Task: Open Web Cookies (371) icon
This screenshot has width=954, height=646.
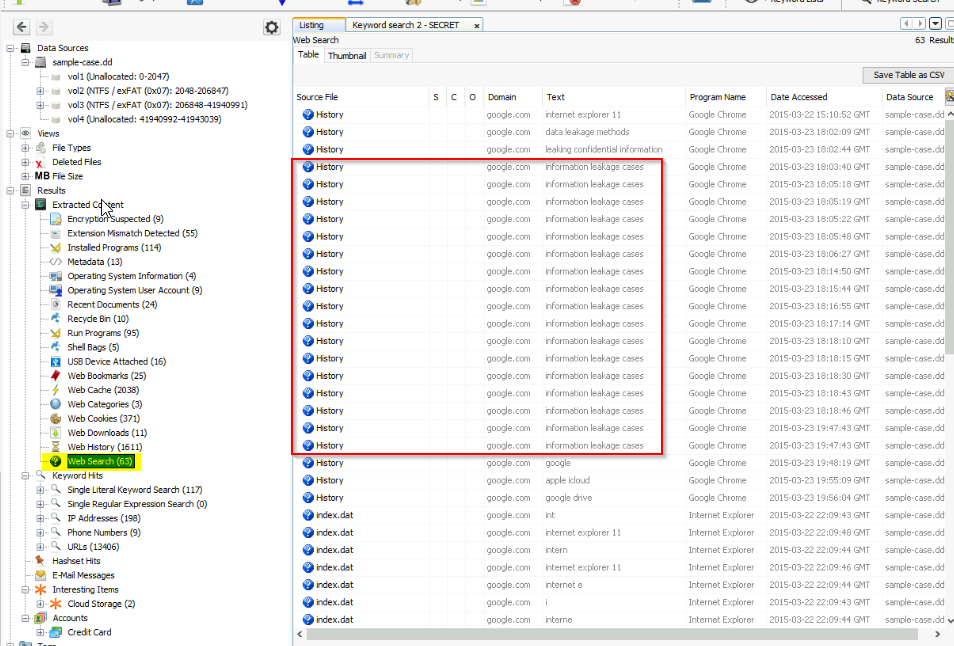Action: 55,419
